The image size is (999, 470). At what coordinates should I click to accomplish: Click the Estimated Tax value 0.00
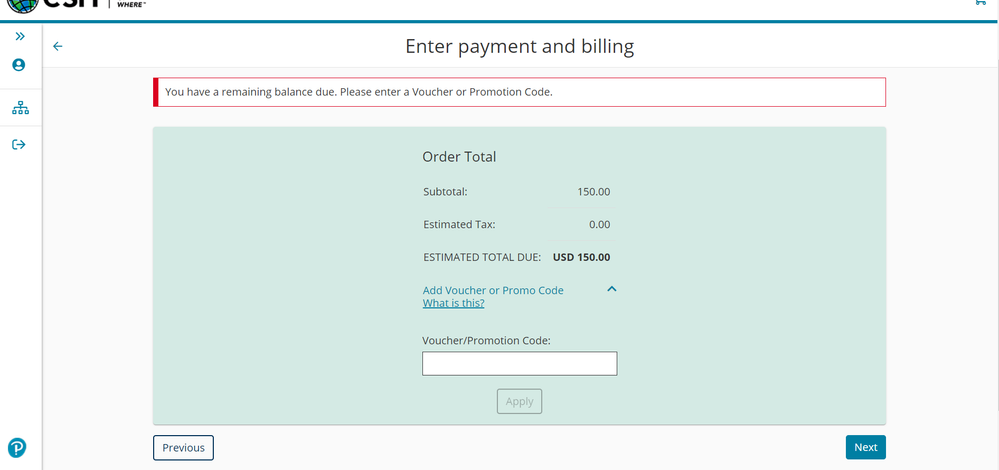(599, 224)
